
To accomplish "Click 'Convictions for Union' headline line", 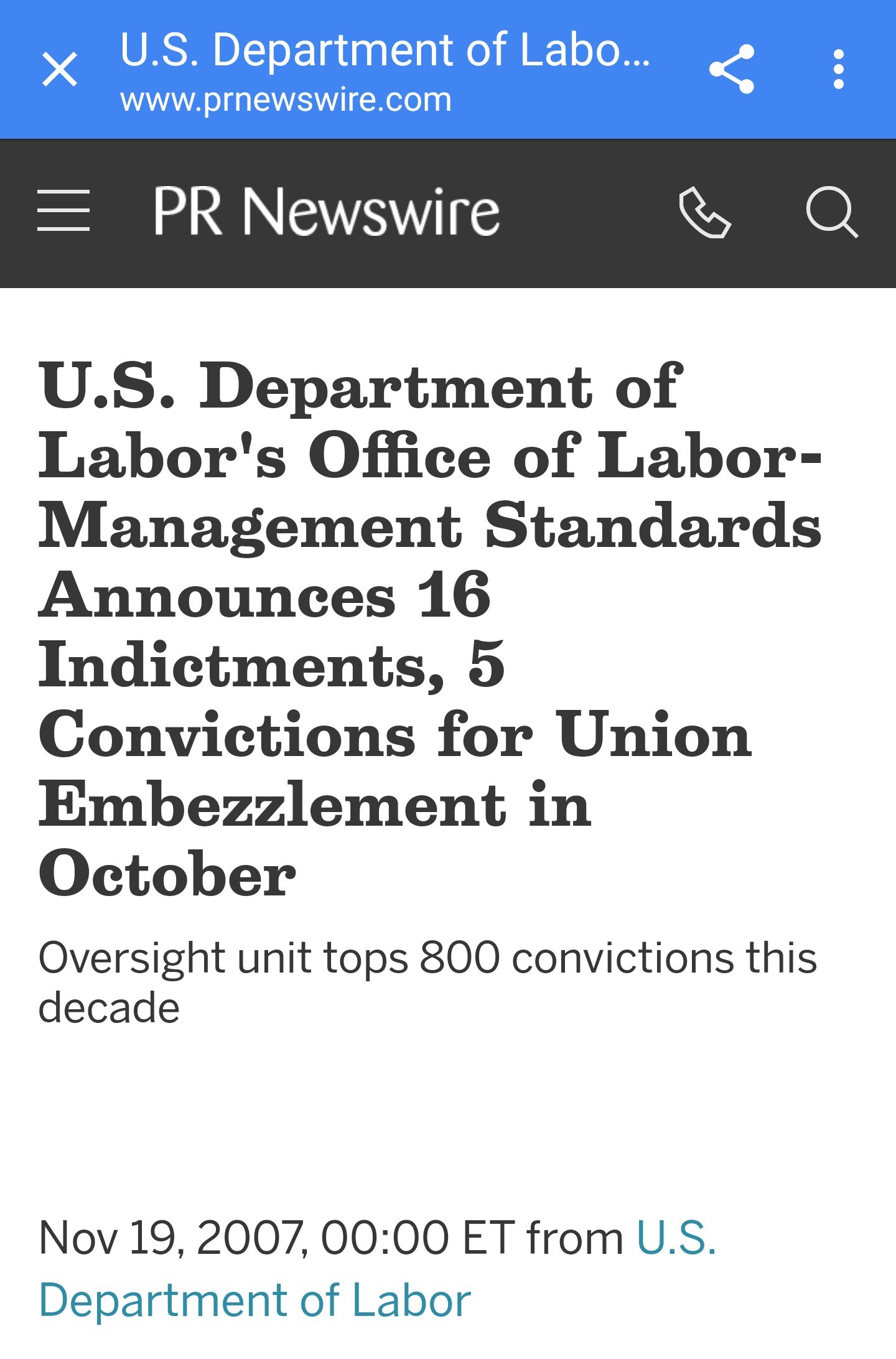I will pos(395,734).
